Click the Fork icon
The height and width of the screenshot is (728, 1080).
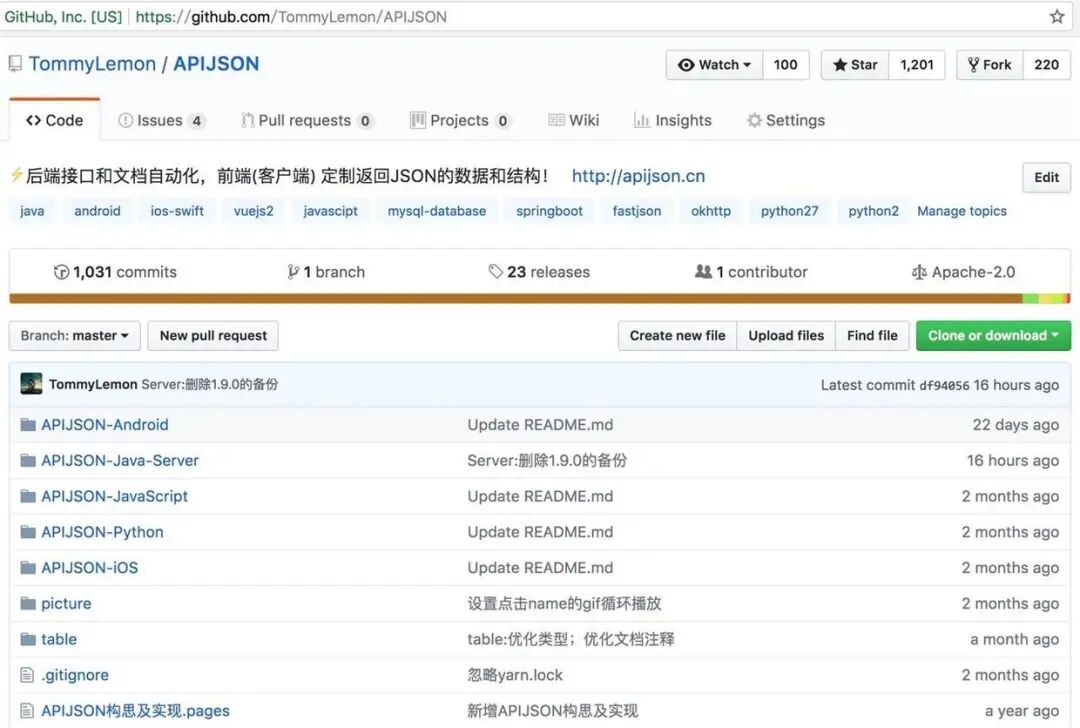tap(975, 64)
